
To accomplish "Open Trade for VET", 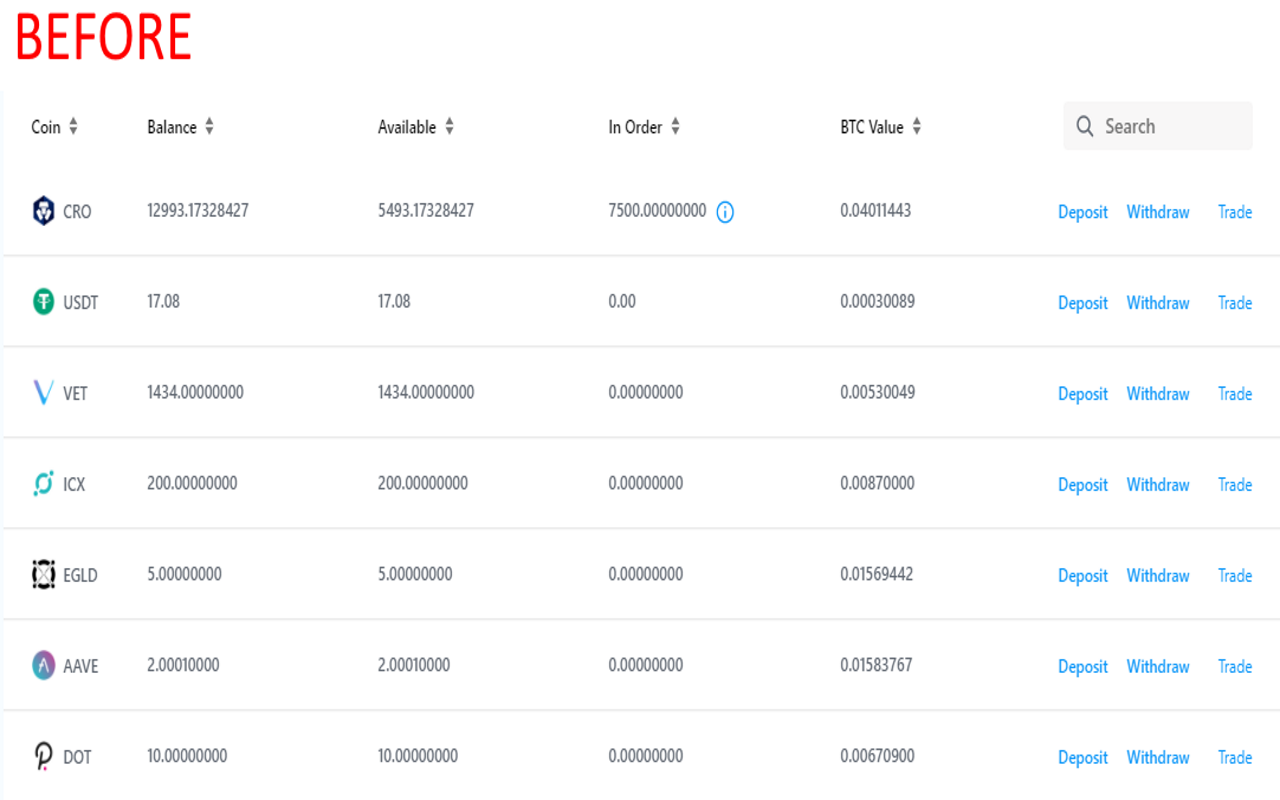I will coord(1235,394).
